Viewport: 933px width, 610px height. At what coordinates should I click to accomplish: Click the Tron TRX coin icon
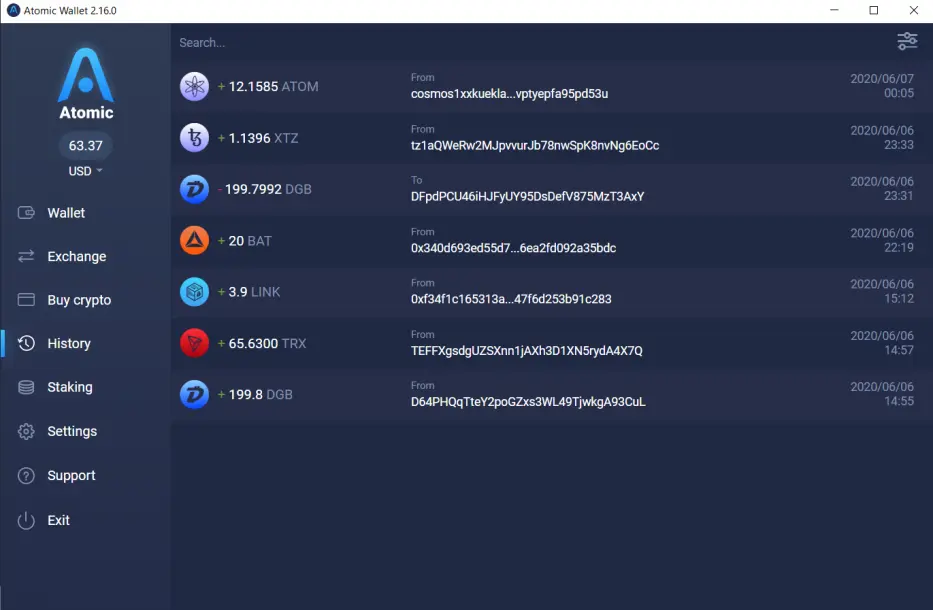tap(195, 343)
